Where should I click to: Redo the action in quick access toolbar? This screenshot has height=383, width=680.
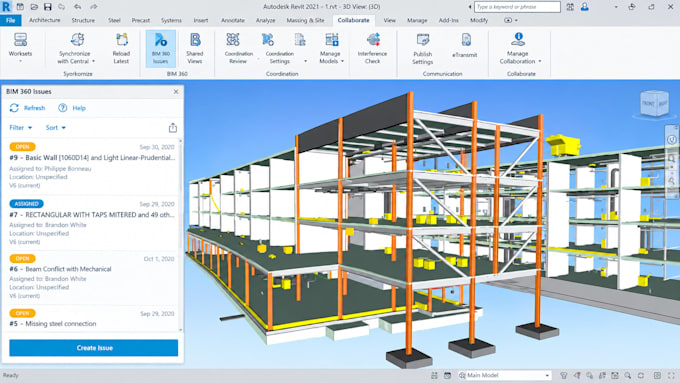pos(93,7)
